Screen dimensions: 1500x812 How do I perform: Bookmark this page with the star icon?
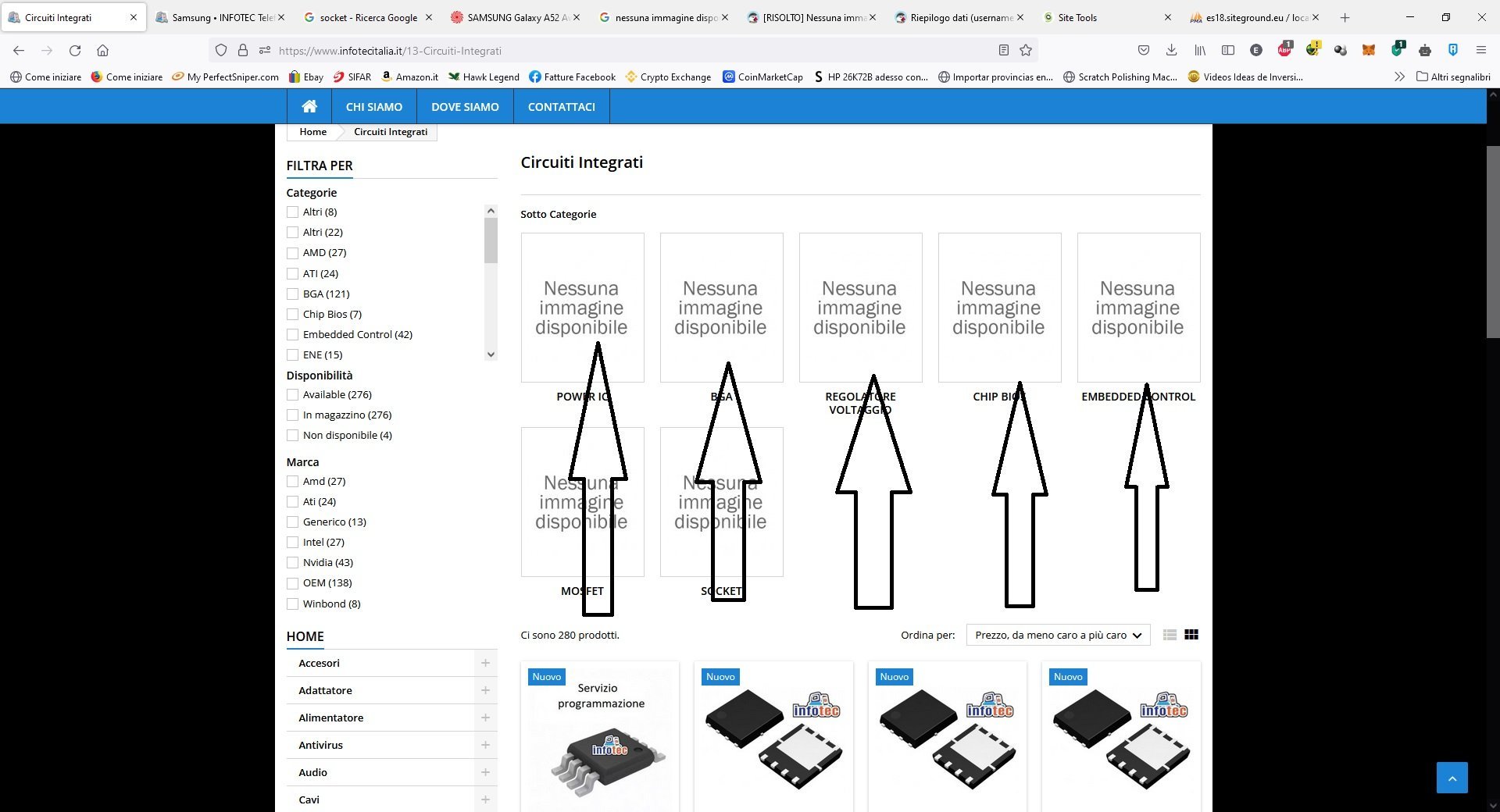pyautogui.click(x=1026, y=50)
